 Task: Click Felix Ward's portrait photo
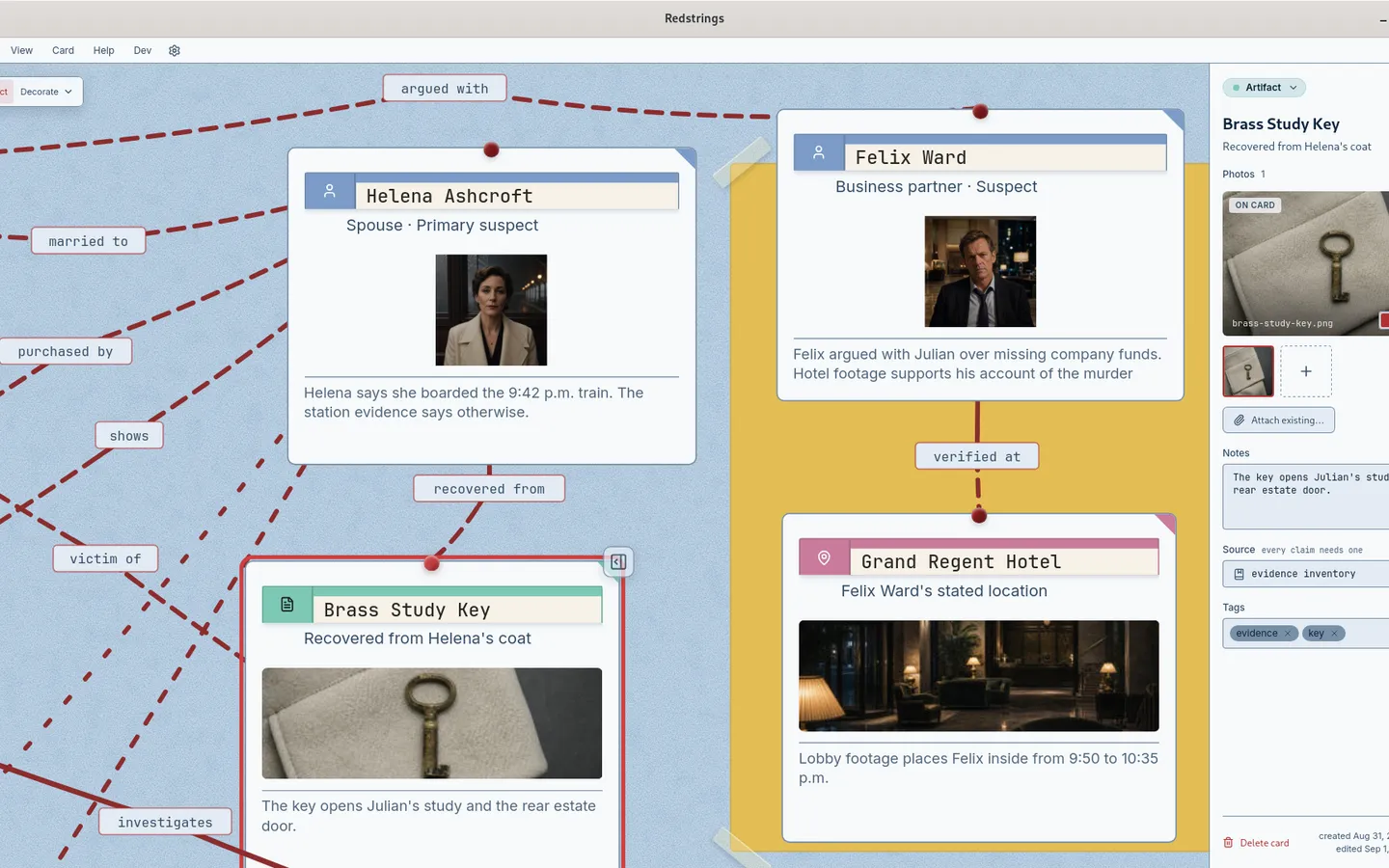click(980, 271)
